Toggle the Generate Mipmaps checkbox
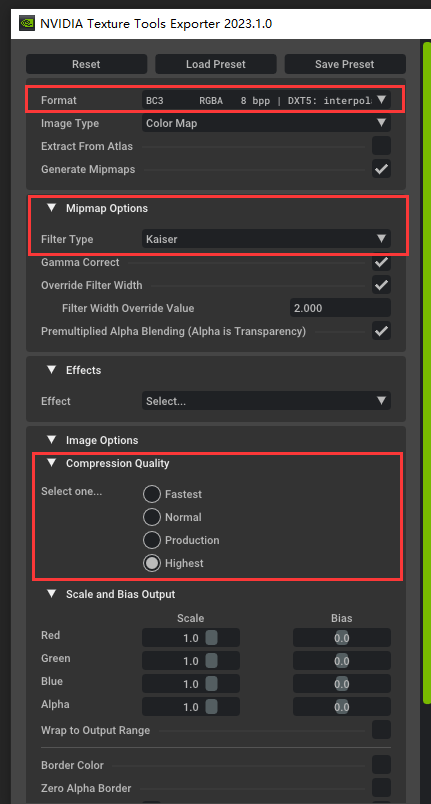The image size is (431, 804). coord(381,169)
